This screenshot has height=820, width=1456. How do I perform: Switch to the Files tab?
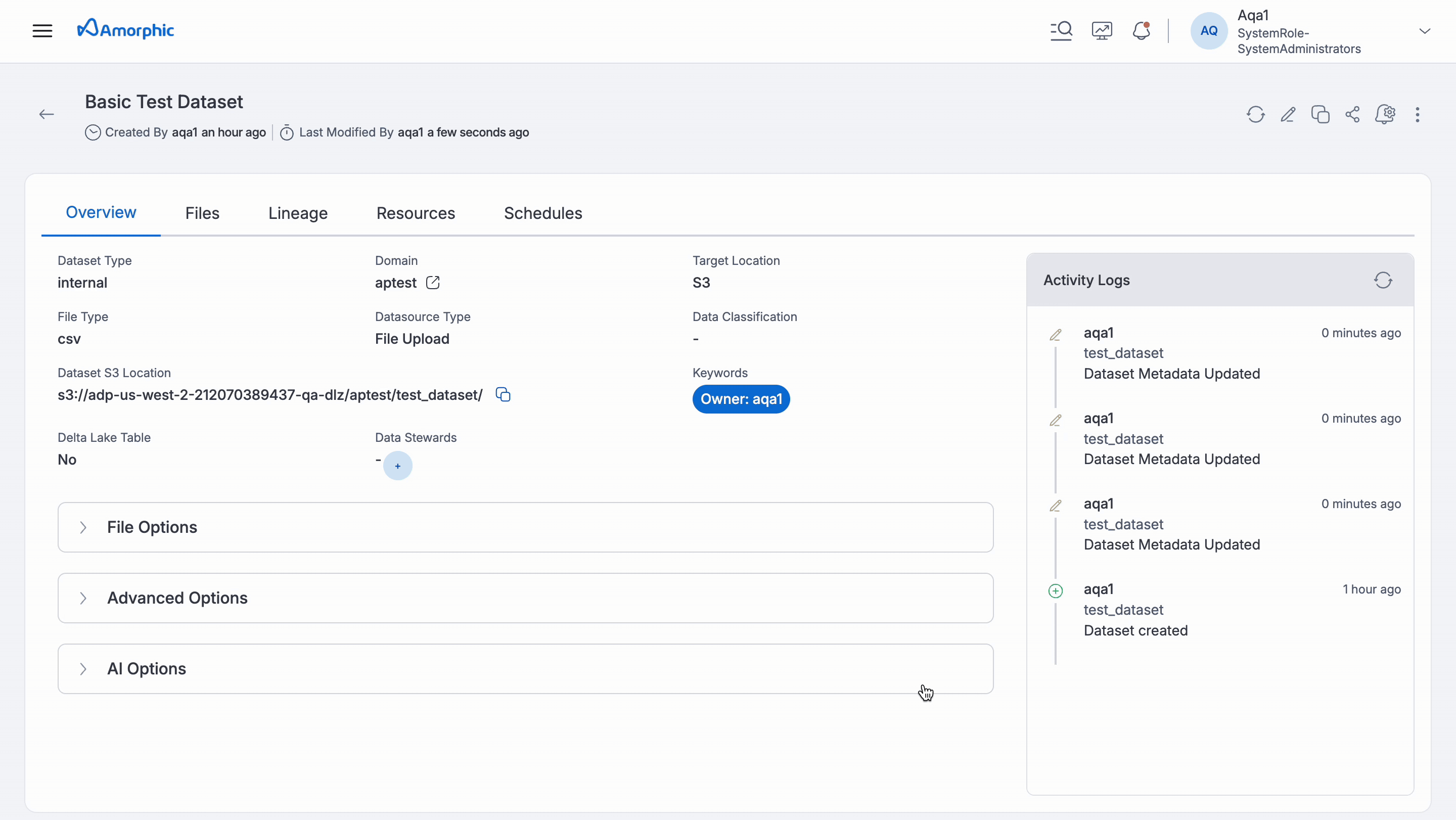click(x=202, y=213)
